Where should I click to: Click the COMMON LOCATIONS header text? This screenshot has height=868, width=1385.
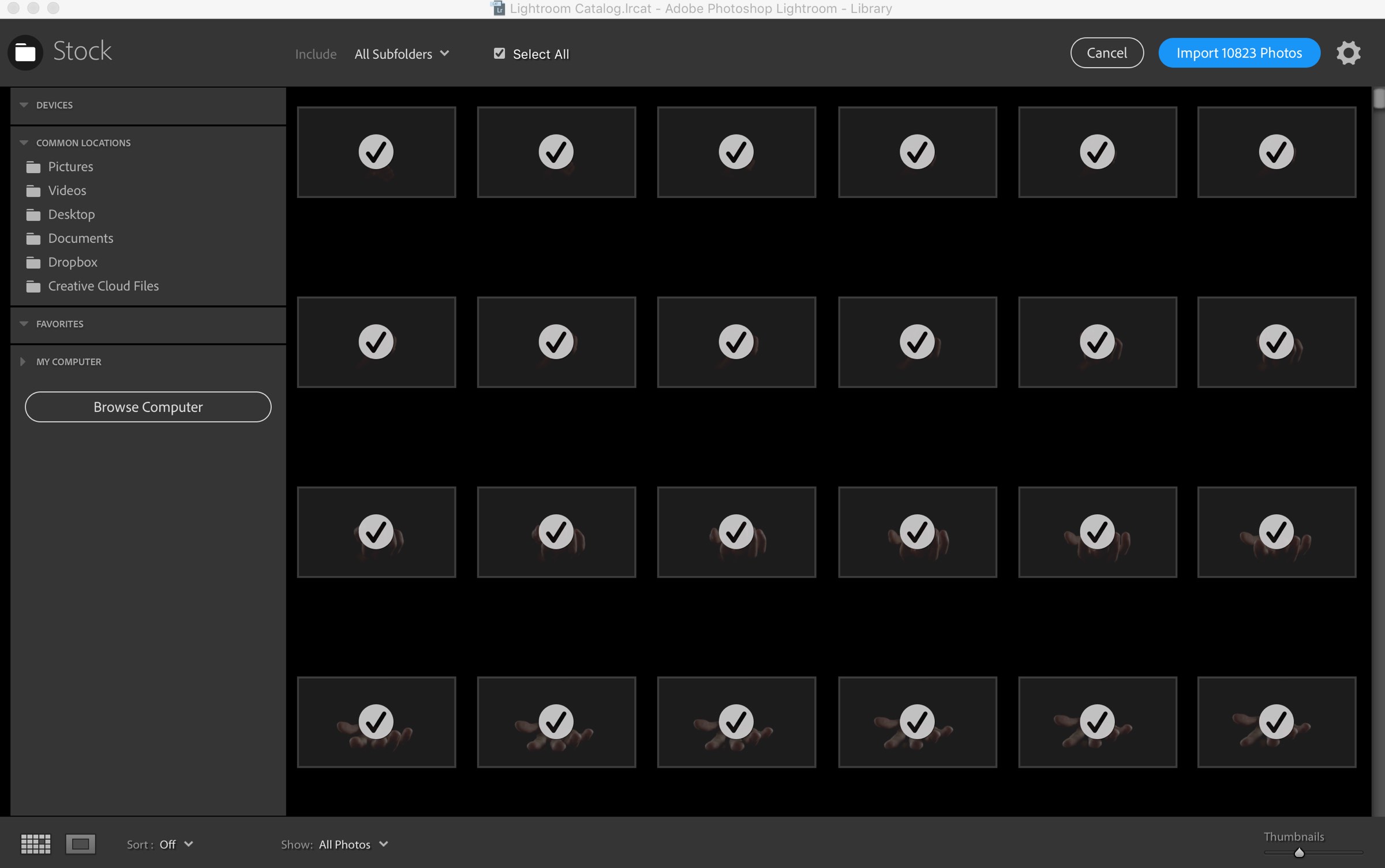click(x=84, y=143)
